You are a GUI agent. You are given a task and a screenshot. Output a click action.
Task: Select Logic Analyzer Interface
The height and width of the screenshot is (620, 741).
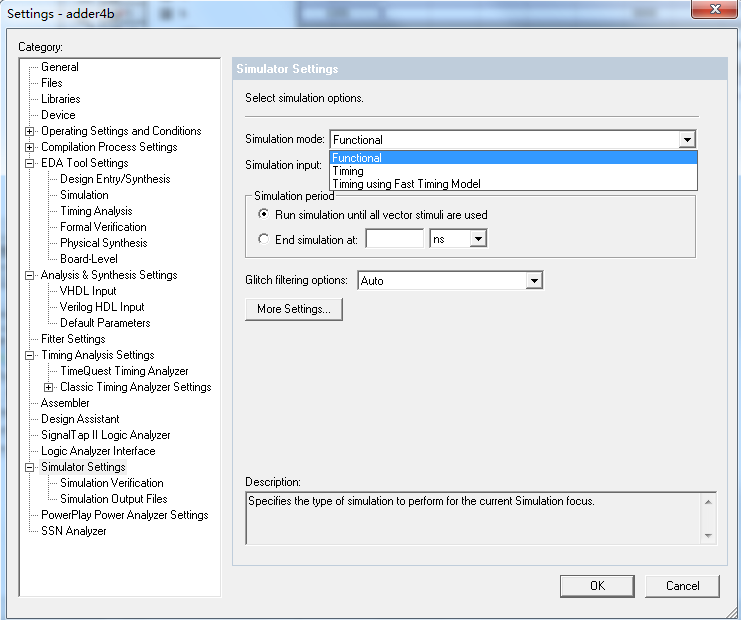point(98,451)
